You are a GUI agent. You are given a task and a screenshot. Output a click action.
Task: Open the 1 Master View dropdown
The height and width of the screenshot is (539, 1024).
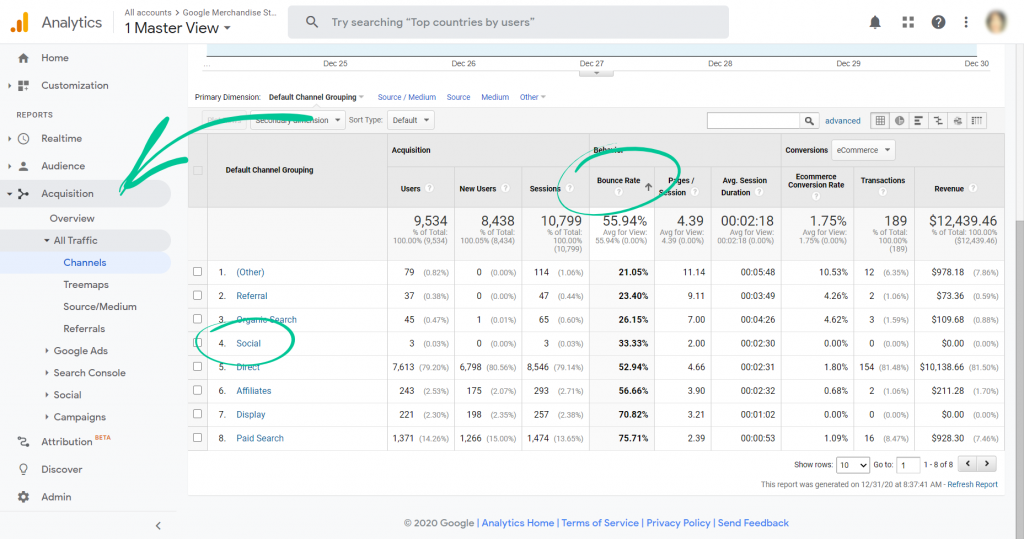click(x=178, y=28)
